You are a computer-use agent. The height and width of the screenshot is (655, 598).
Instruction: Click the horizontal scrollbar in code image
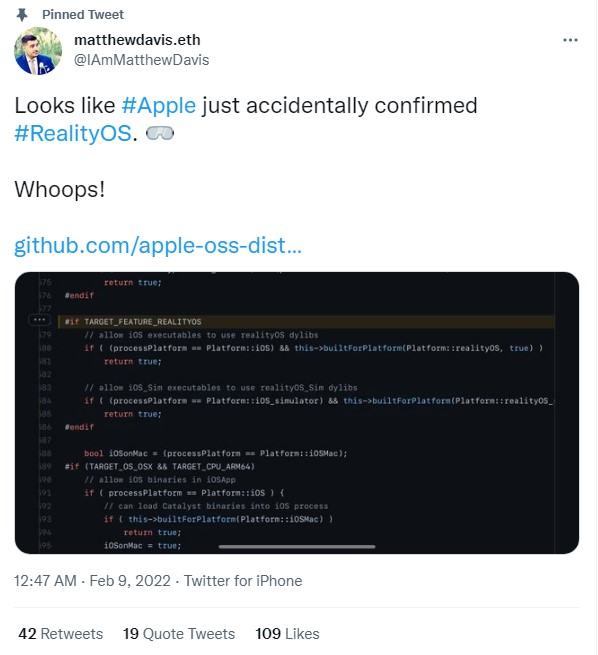tap(297, 546)
